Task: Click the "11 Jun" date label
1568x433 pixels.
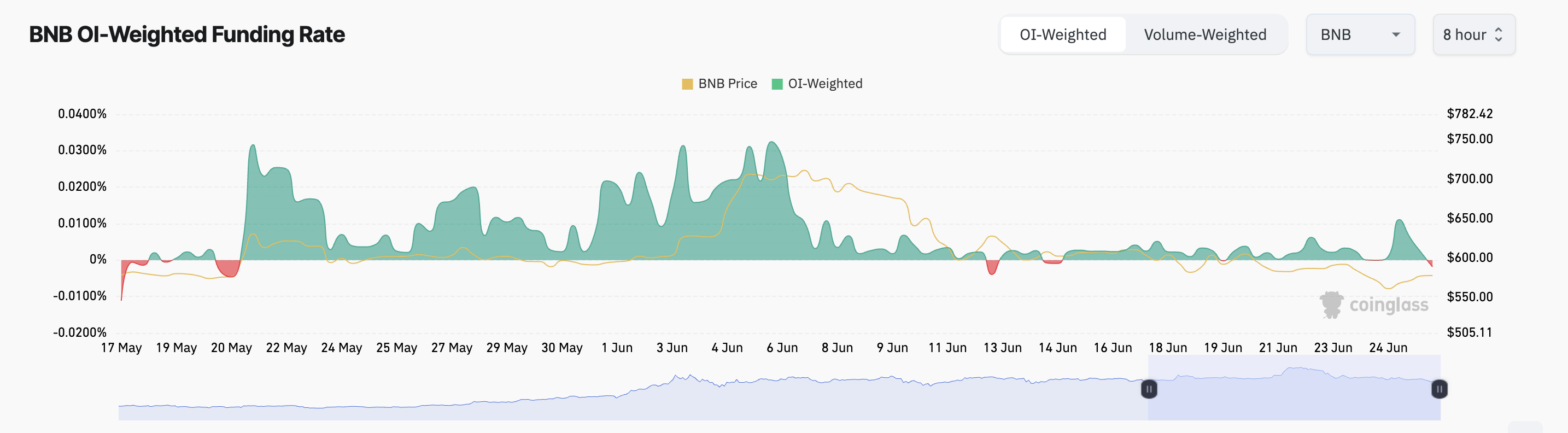Action: [x=947, y=348]
